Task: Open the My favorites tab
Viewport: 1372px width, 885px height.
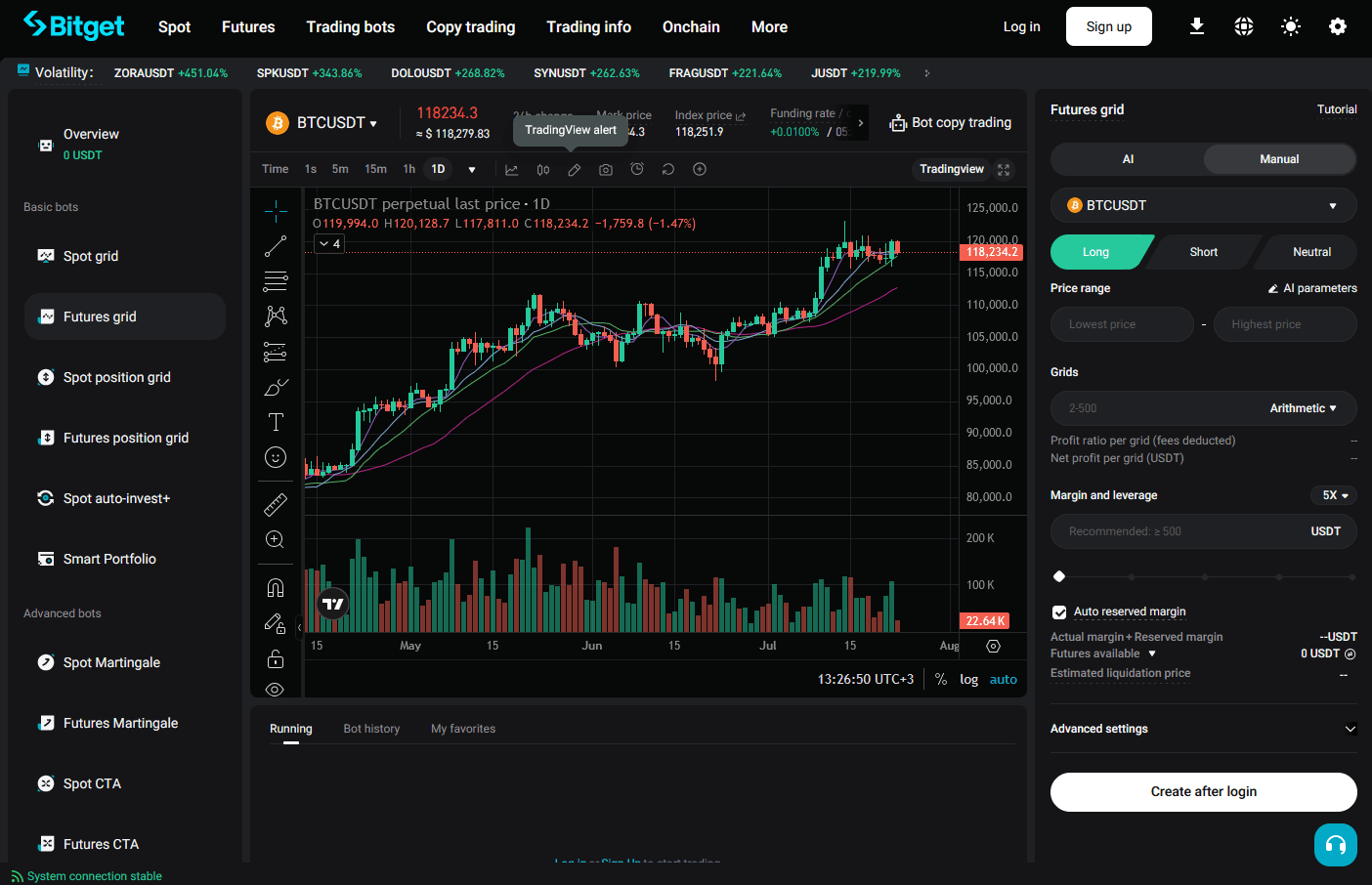Action: (463, 729)
